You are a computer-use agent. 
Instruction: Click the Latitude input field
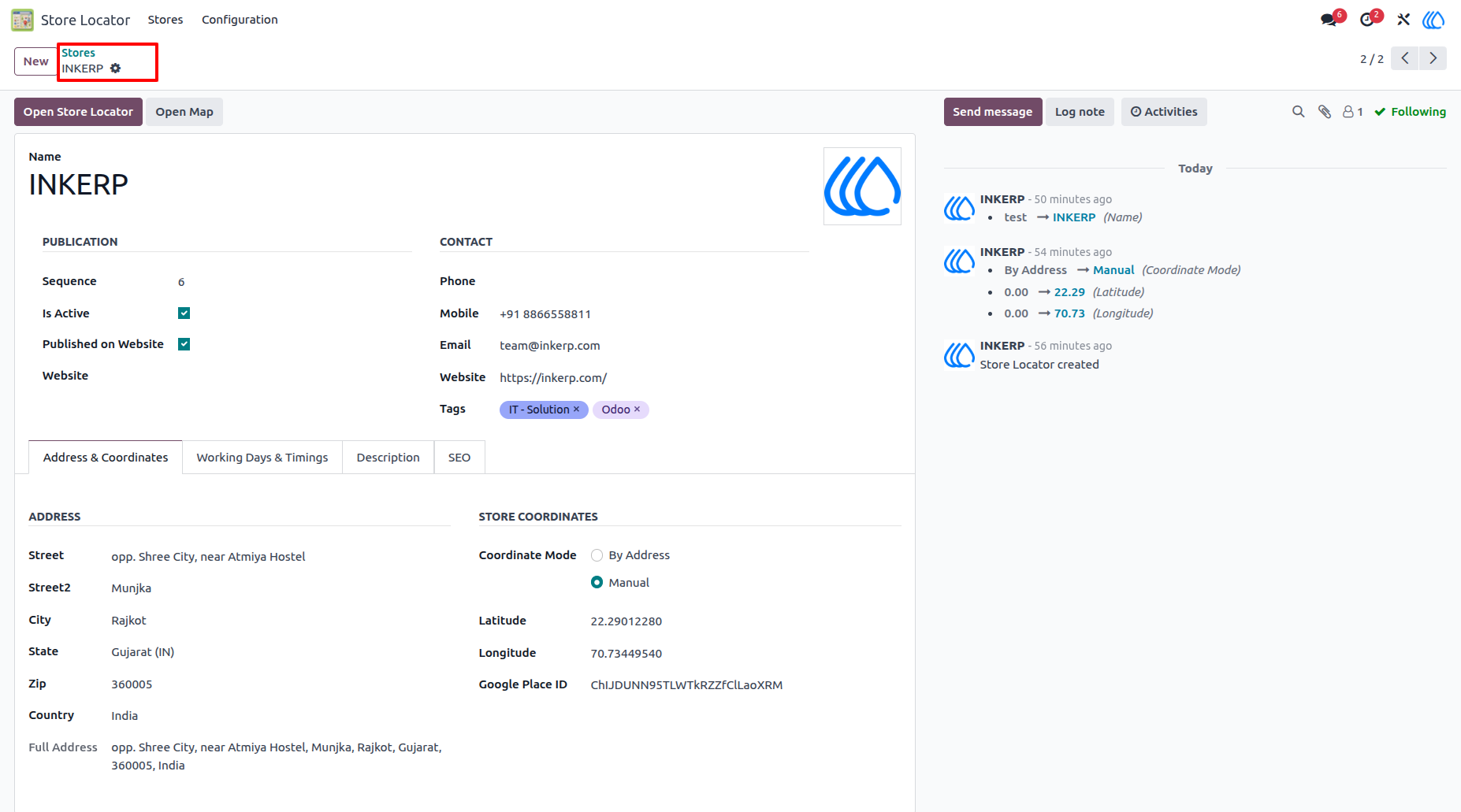point(745,621)
